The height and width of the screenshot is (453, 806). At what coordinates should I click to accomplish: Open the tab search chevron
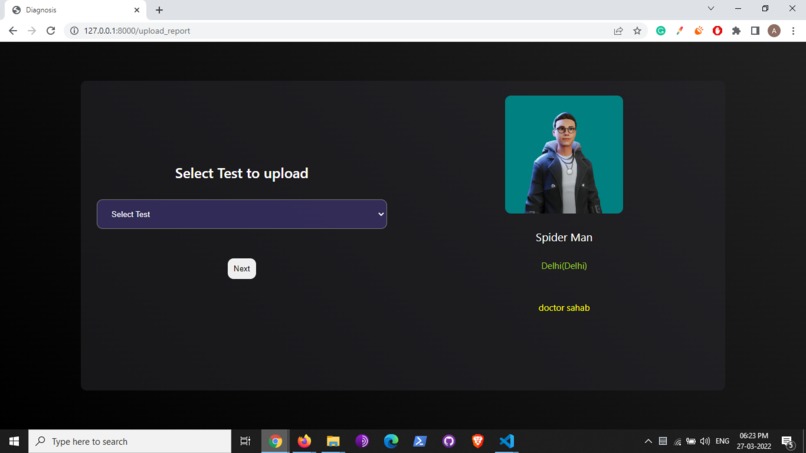tap(711, 9)
